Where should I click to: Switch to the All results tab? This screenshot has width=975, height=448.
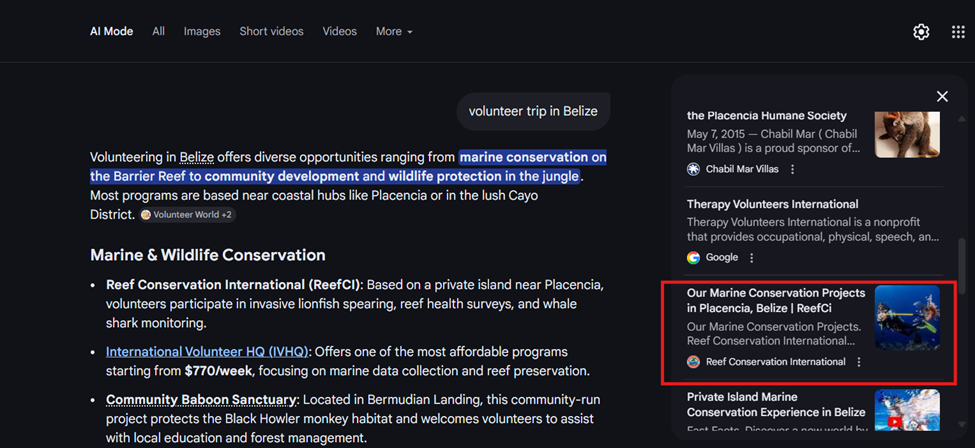pos(158,32)
